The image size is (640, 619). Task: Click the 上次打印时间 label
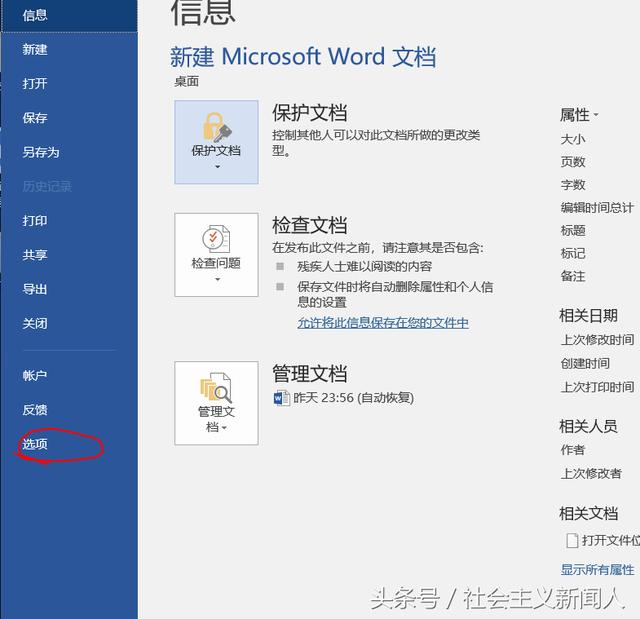pos(598,387)
